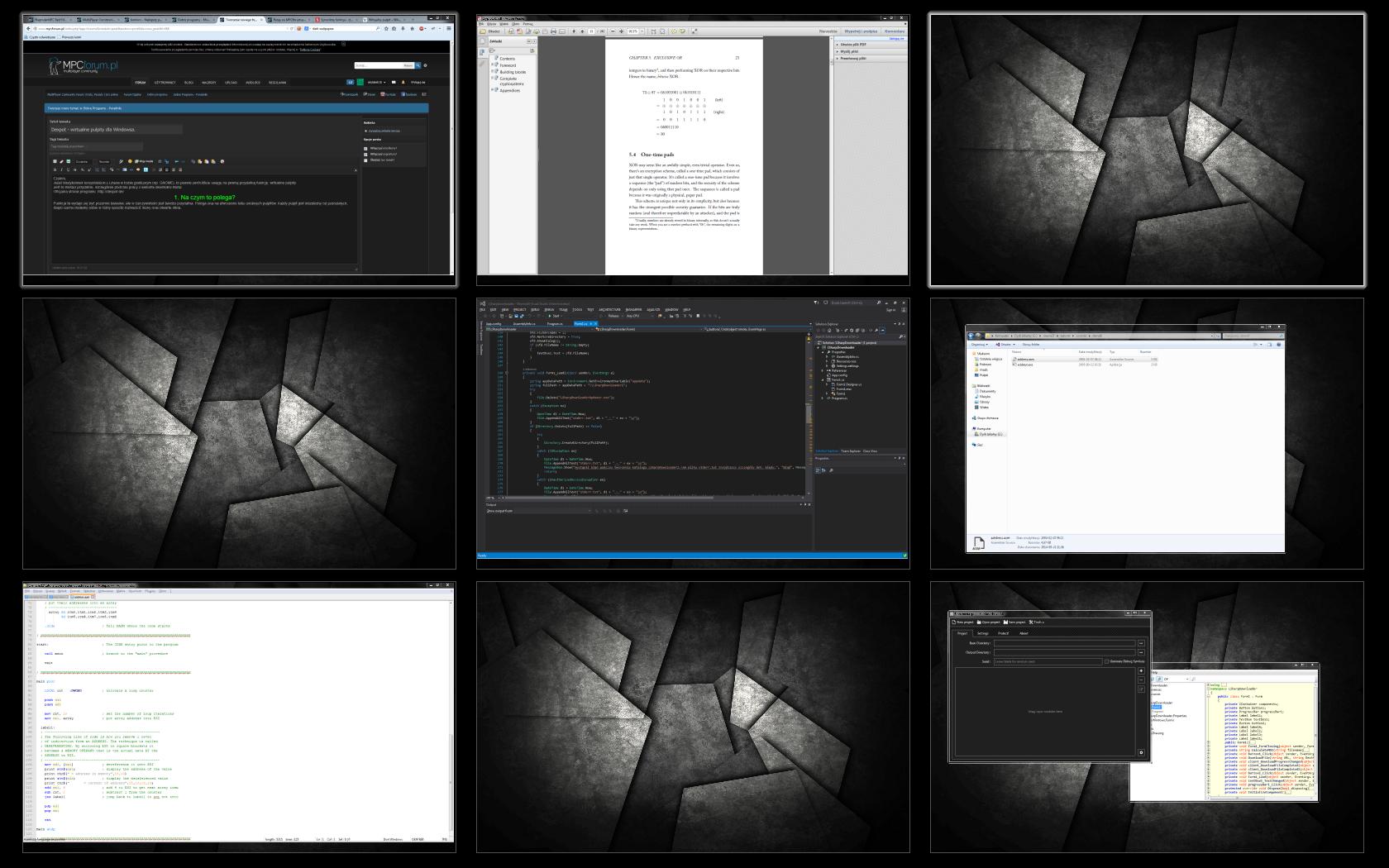Enable the Generate Debug Symbols checkbox
Viewport: 1389px width, 868px height.
[1106, 661]
